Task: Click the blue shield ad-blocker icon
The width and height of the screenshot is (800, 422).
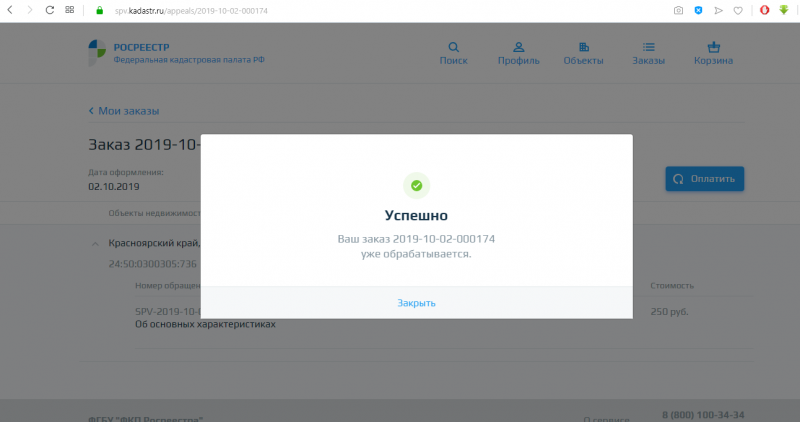Action: (x=698, y=10)
